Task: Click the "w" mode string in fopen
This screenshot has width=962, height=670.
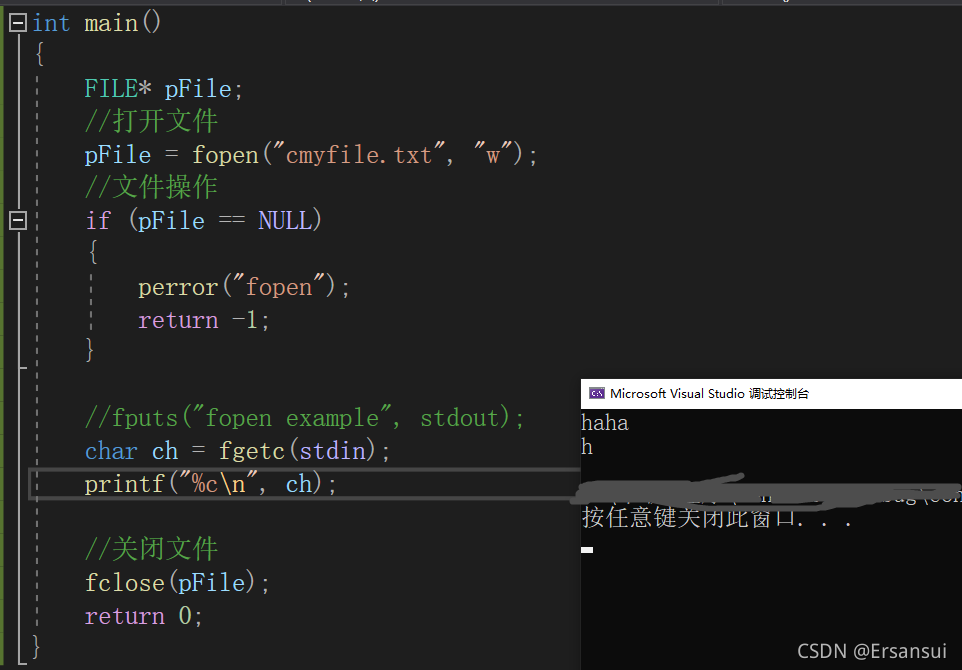Action: tap(493, 154)
